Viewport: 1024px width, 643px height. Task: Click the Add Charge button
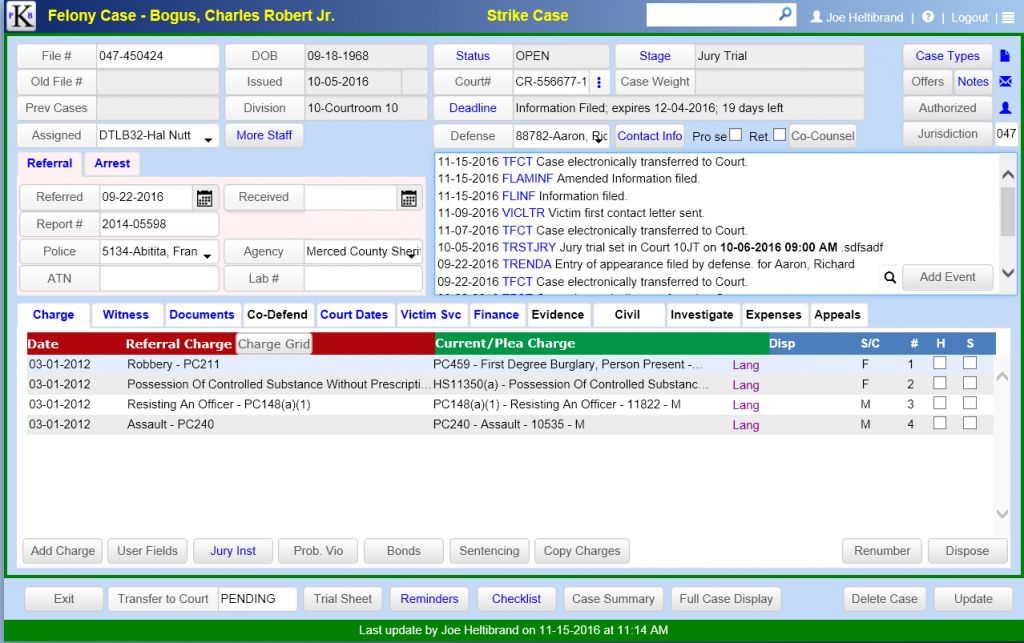62,550
